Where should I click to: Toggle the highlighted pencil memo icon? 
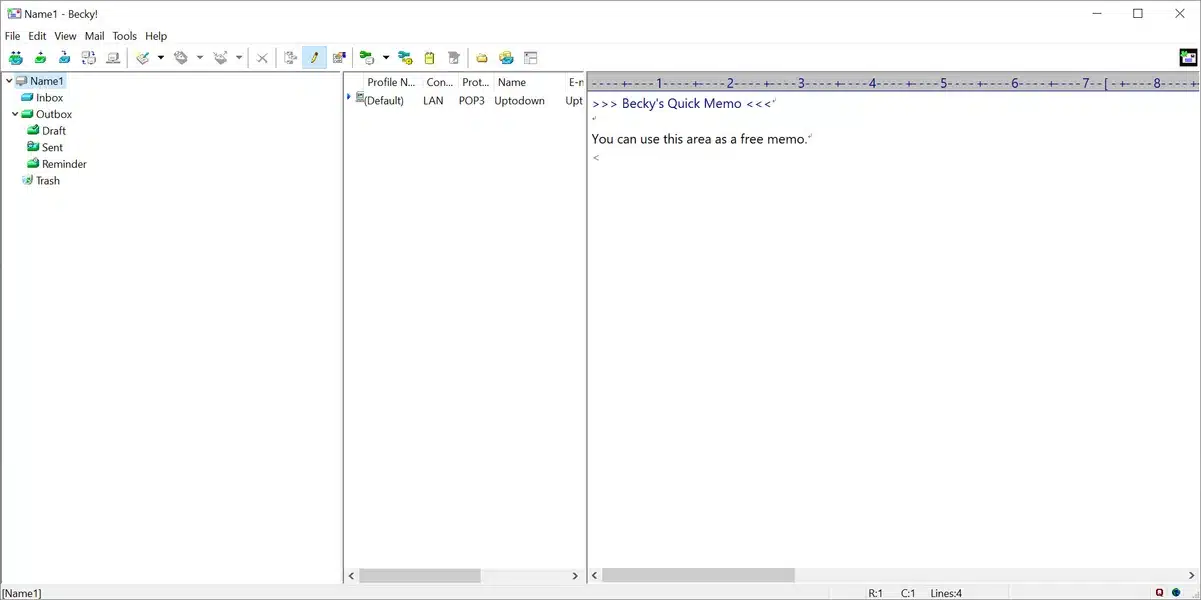coord(314,58)
